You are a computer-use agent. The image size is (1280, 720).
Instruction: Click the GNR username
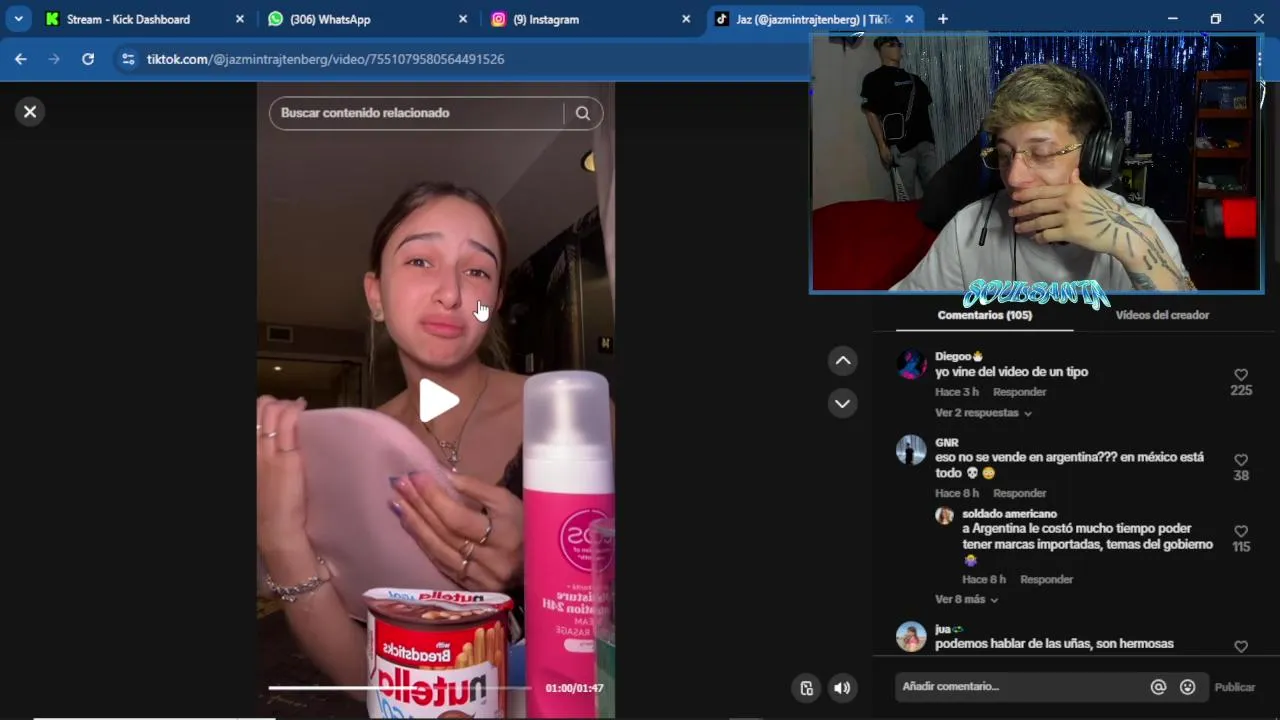click(947, 443)
